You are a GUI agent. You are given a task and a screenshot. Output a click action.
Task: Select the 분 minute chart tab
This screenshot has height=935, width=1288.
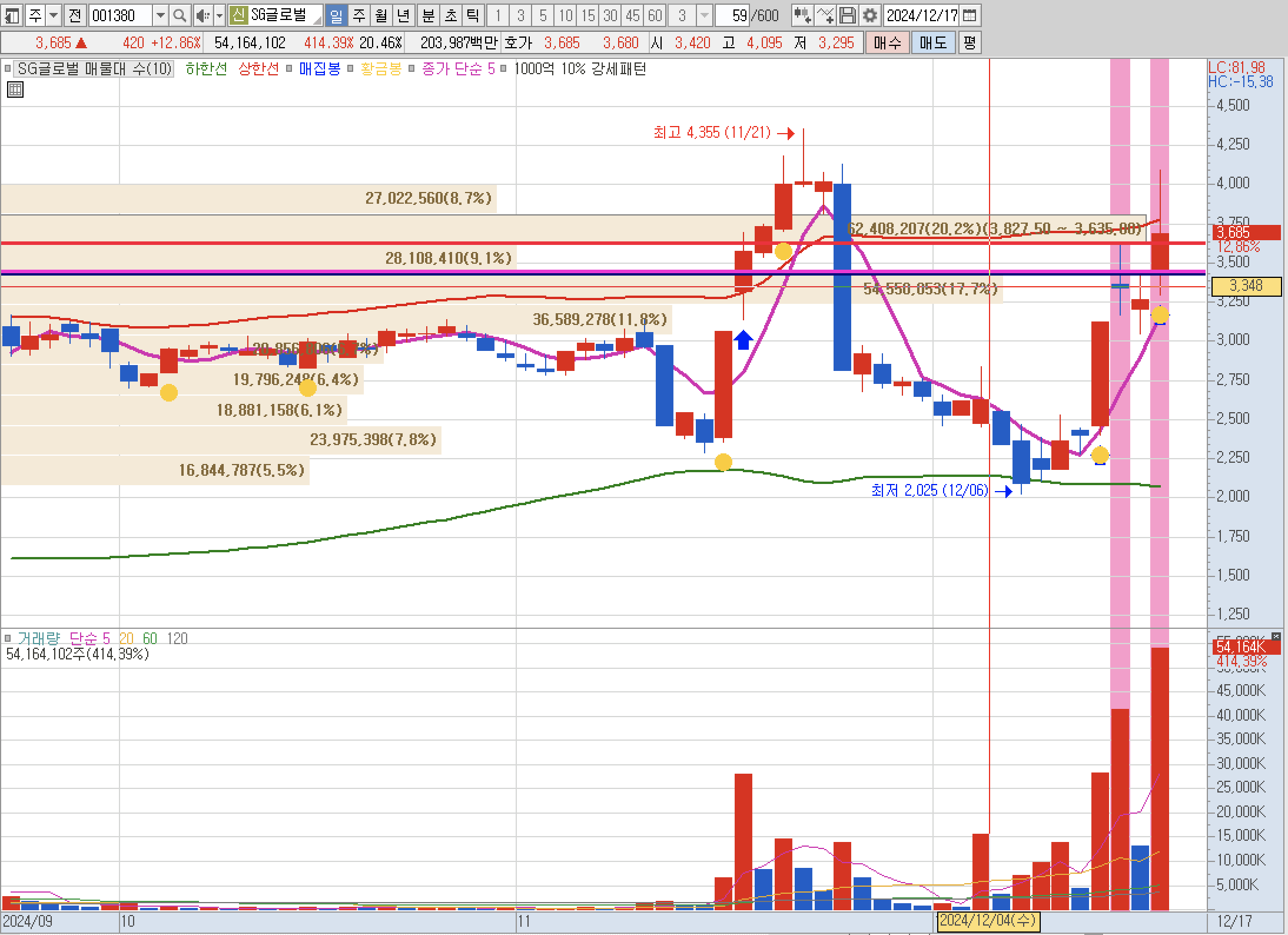coord(429,15)
